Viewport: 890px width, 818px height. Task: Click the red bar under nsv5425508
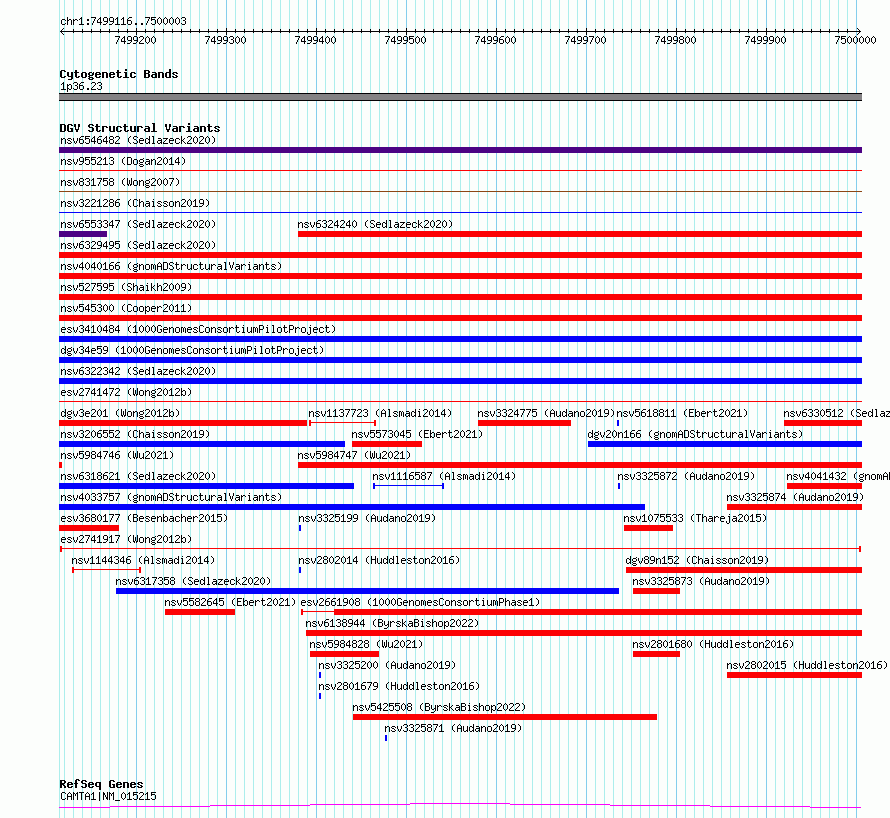[505, 717]
